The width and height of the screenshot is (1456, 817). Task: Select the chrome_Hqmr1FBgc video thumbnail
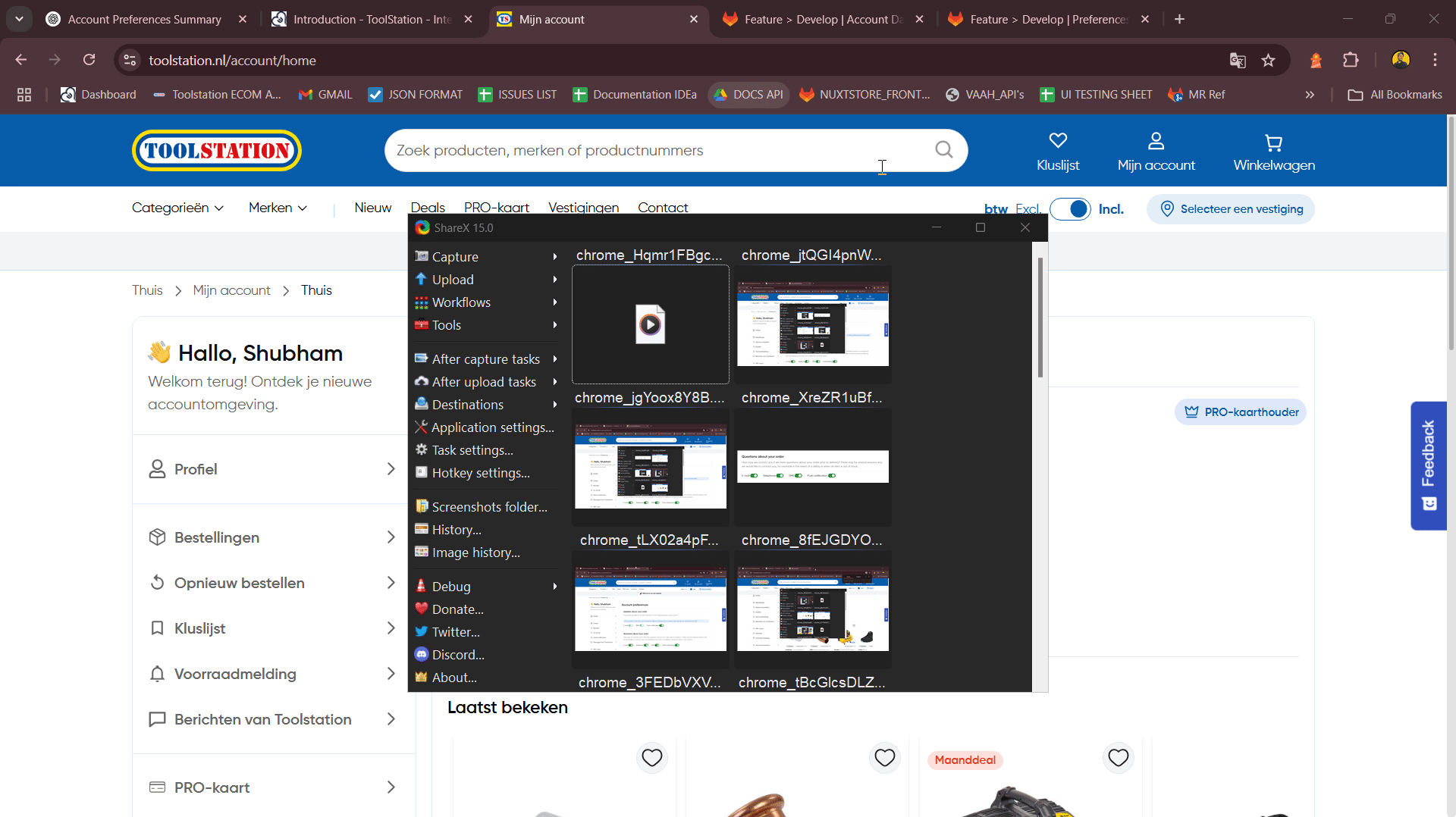tap(650, 324)
